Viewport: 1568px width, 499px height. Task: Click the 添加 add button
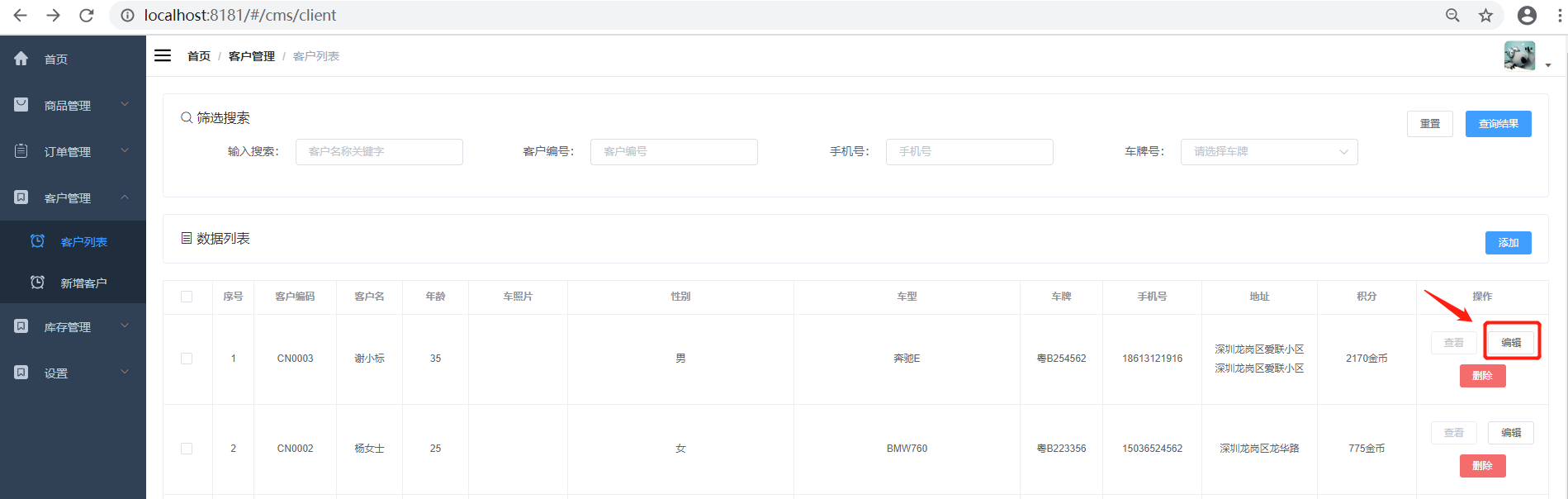[1509, 243]
